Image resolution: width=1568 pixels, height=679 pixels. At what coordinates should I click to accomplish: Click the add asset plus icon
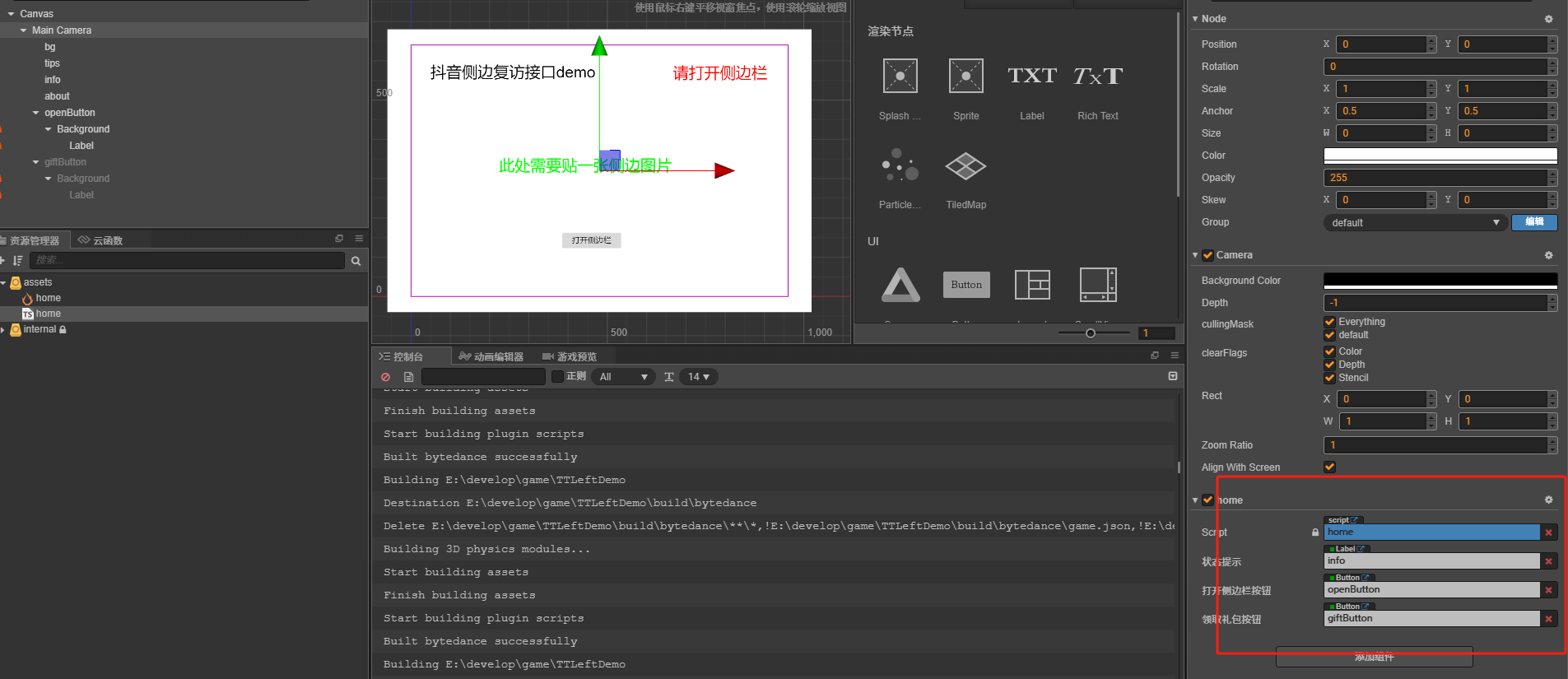2,260
